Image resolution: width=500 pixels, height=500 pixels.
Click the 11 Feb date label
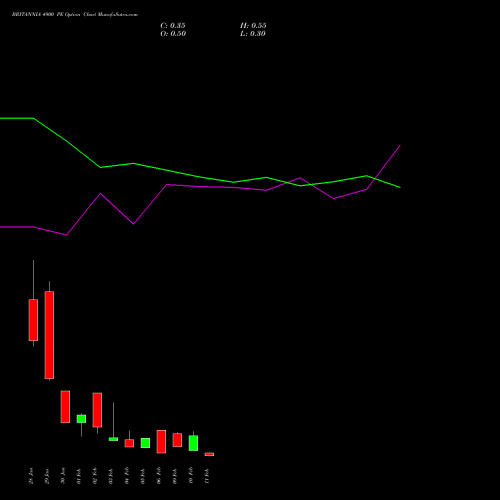[x=207, y=476]
